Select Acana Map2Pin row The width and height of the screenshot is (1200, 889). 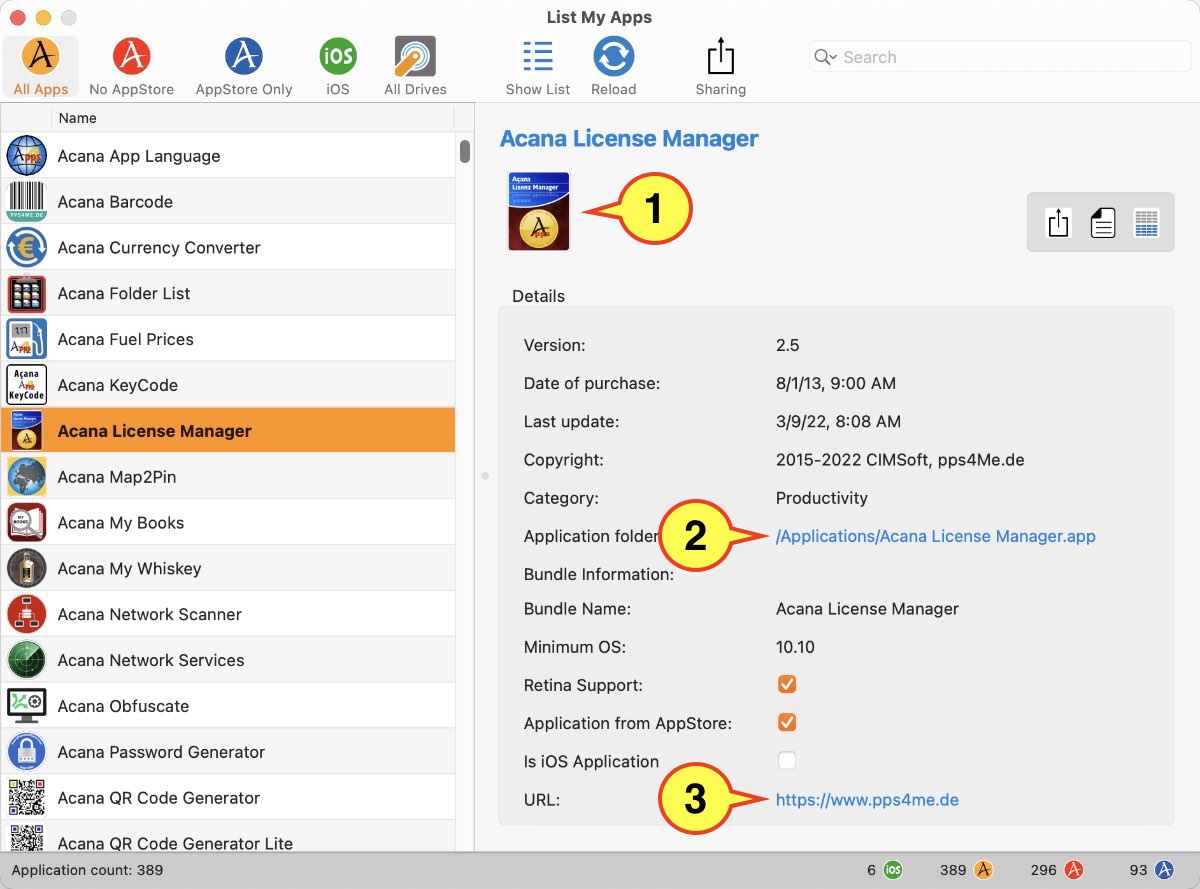click(x=228, y=477)
